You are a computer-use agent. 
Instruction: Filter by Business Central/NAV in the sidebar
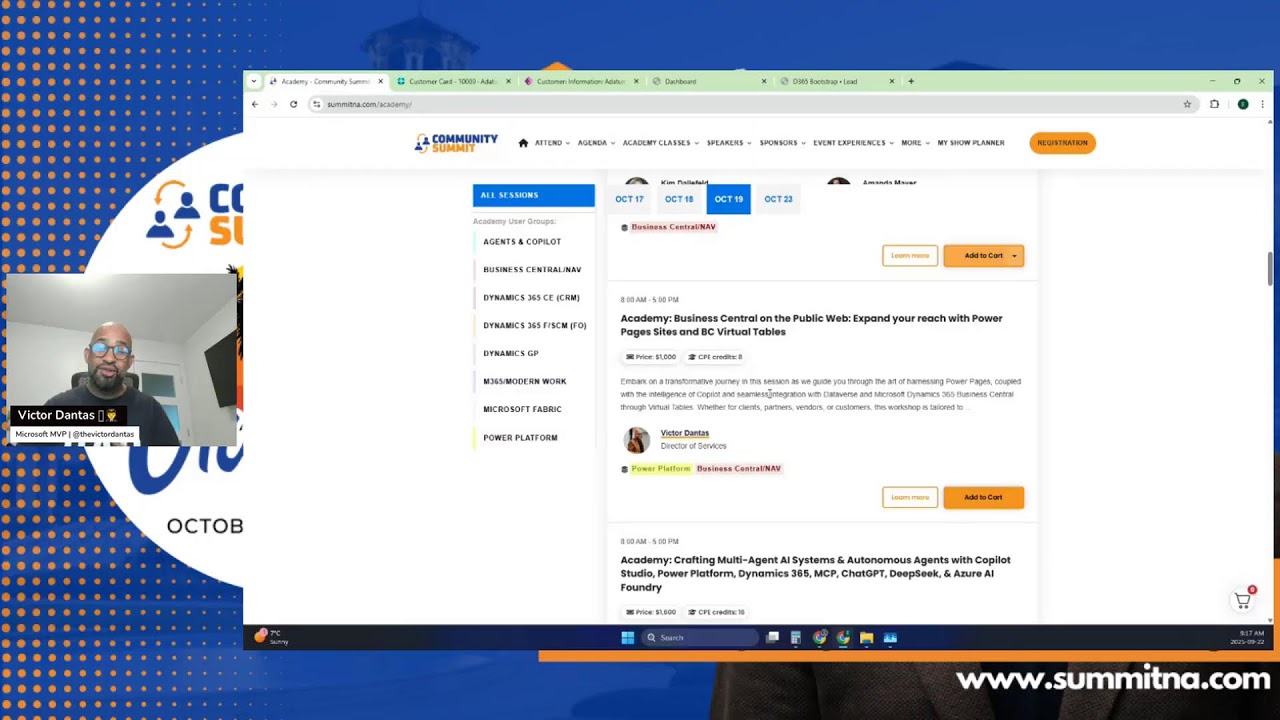pos(532,270)
